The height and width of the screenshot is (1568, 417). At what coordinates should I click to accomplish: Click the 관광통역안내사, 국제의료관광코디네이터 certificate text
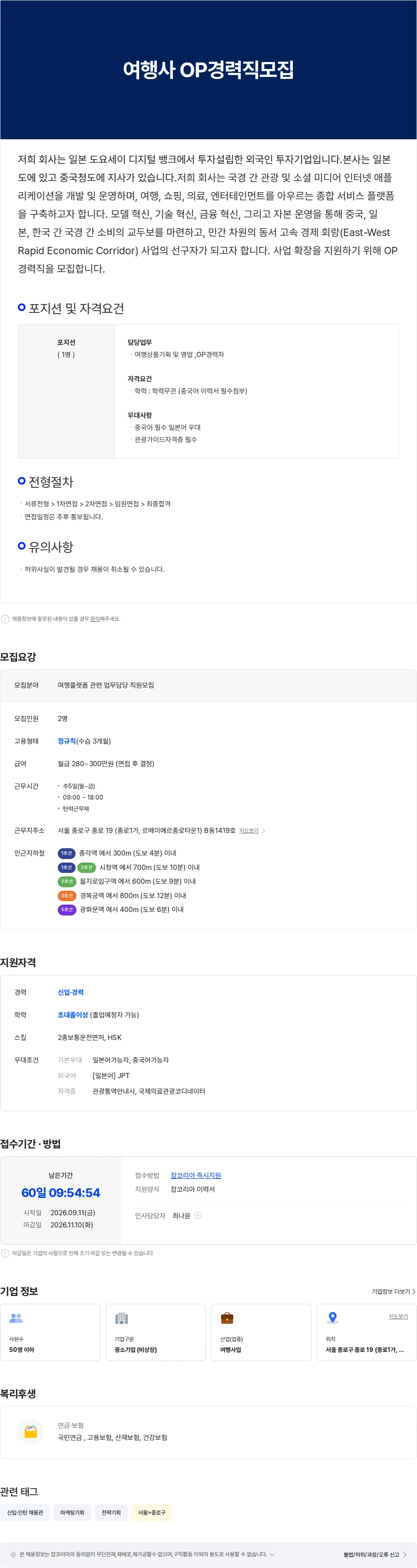[x=149, y=1091]
